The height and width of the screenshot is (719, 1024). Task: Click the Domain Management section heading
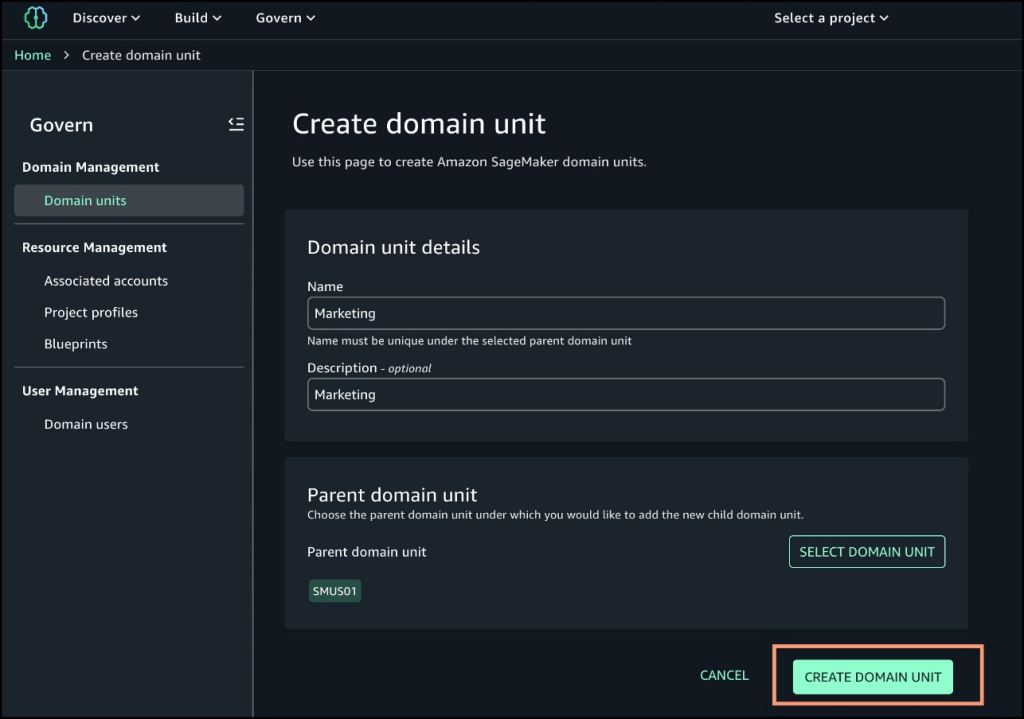[x=91, y=167]
